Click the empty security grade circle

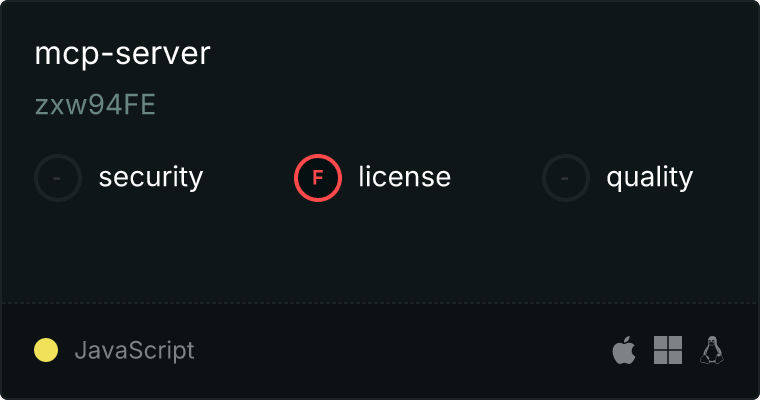(58, 178)
